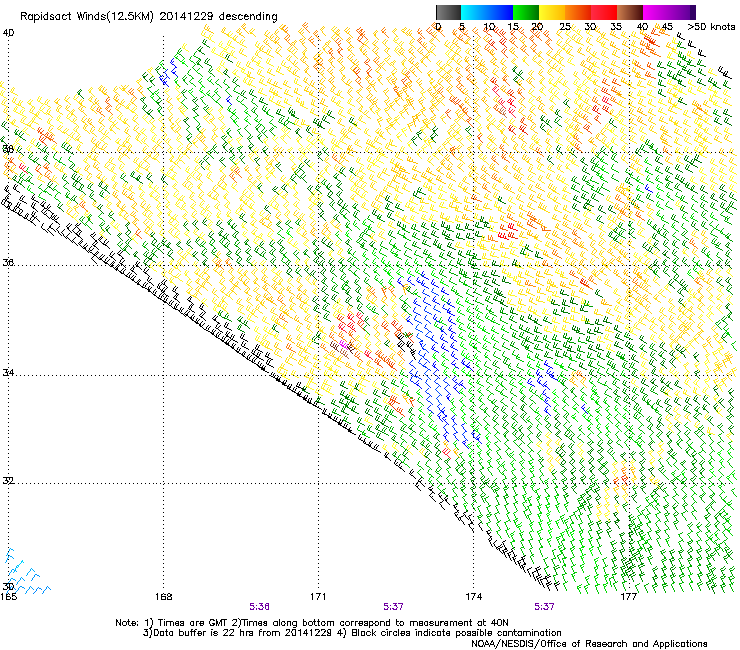
Task: Click the cyan-blue 5-15 knots legend segment
Action: [x=487, y=12]
